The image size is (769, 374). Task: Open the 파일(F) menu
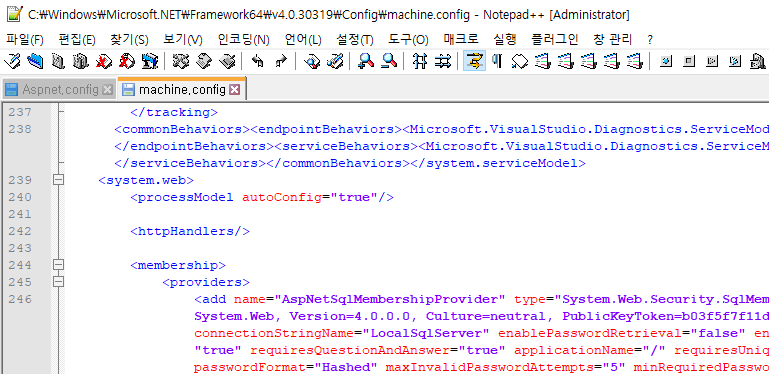[25, 40]
